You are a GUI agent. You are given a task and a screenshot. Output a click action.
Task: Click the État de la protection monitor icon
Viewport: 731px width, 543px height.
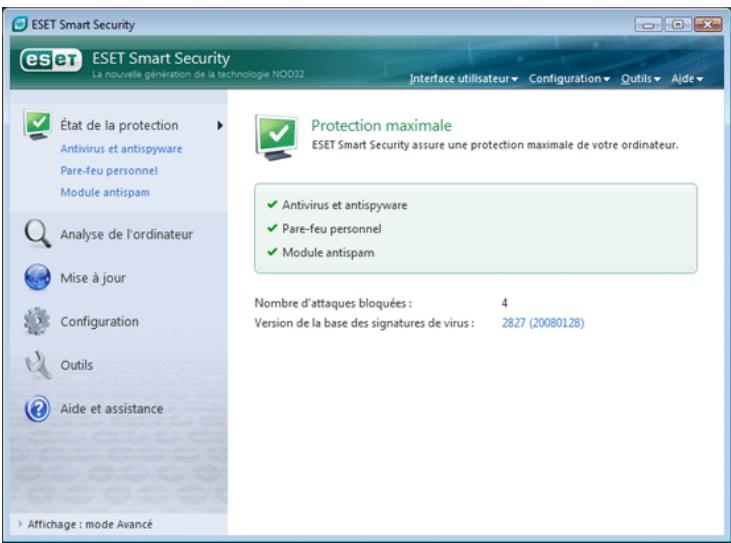pos(37,125)
